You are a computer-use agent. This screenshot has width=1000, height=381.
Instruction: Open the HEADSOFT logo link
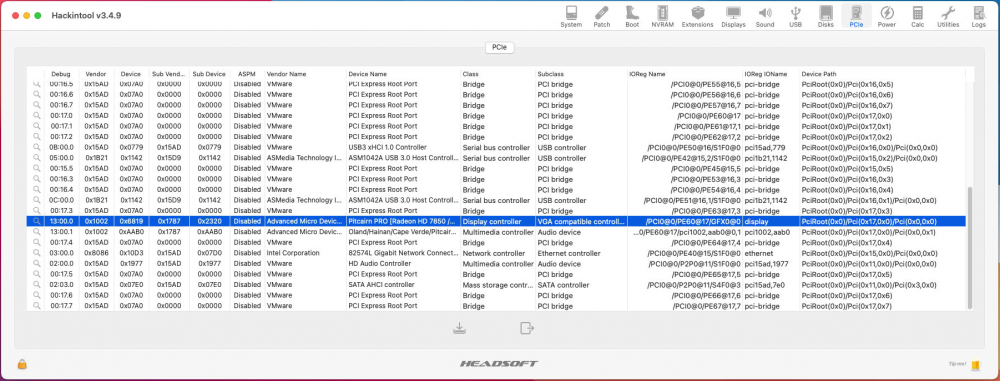tap(499, 364)
